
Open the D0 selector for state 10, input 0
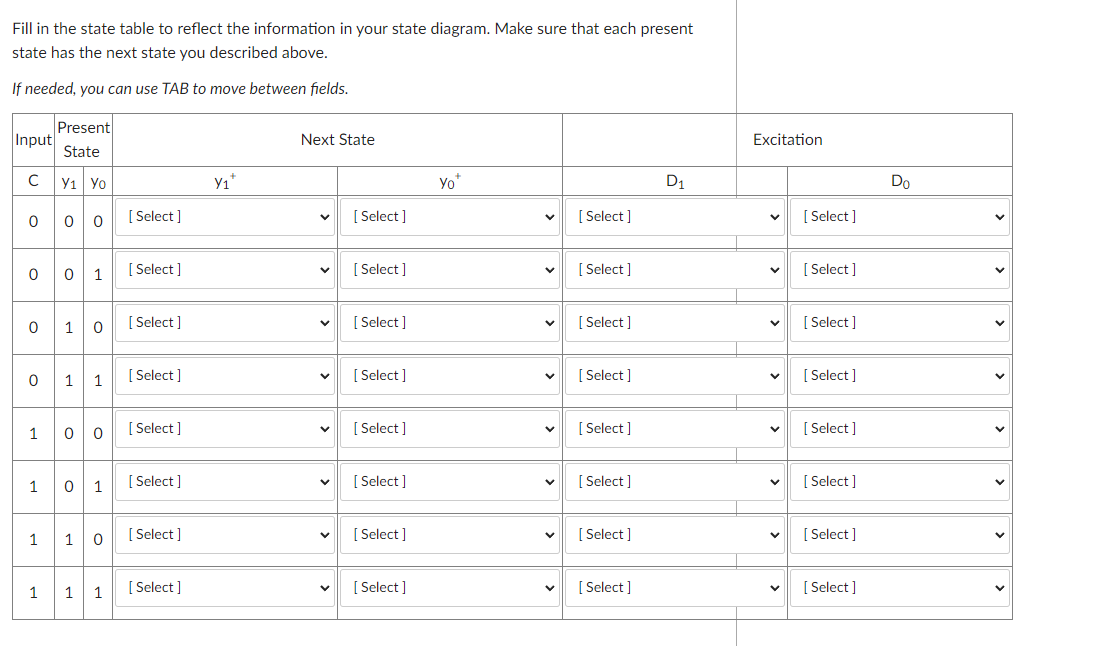[x=899, y=322]
